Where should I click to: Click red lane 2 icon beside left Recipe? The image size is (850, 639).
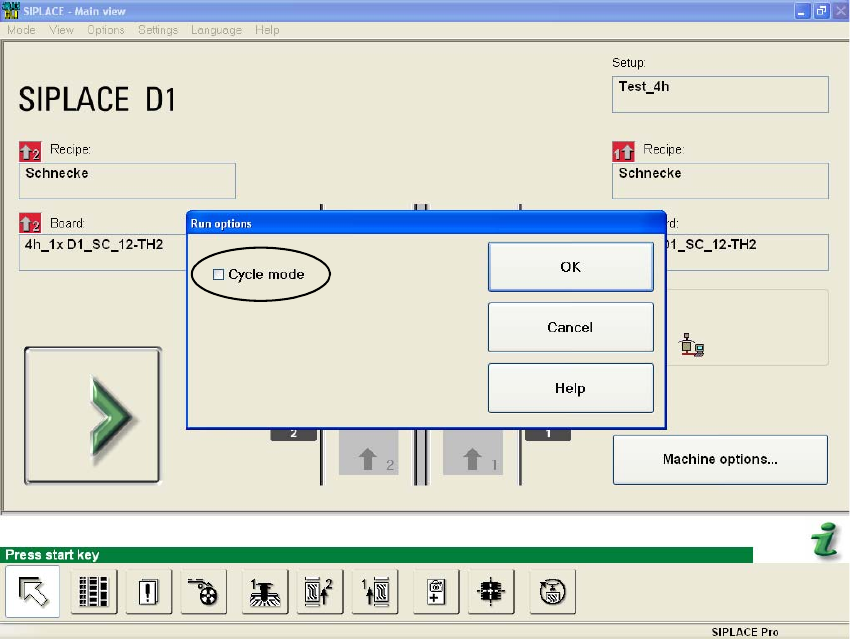(x=30, y=151)
